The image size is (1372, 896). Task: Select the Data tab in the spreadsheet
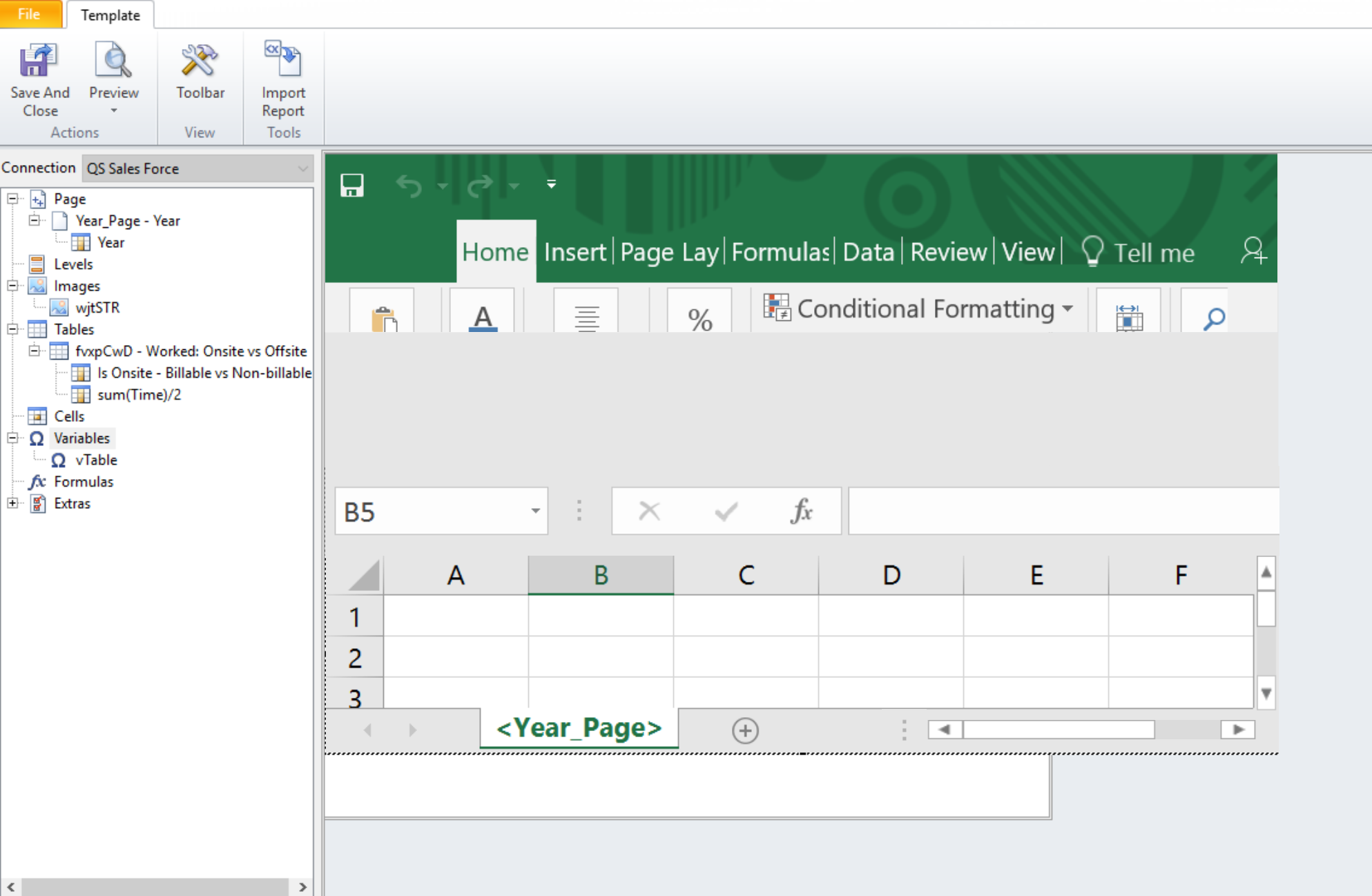868,252
